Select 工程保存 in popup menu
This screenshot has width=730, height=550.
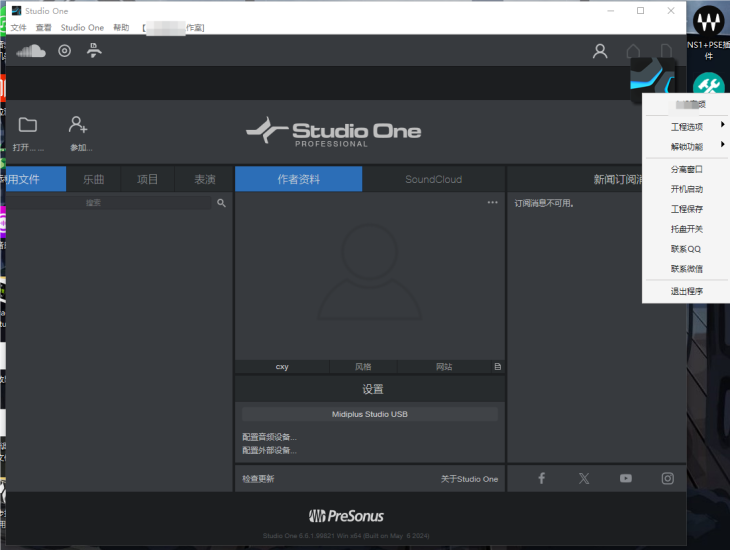[x=687, y=209]
